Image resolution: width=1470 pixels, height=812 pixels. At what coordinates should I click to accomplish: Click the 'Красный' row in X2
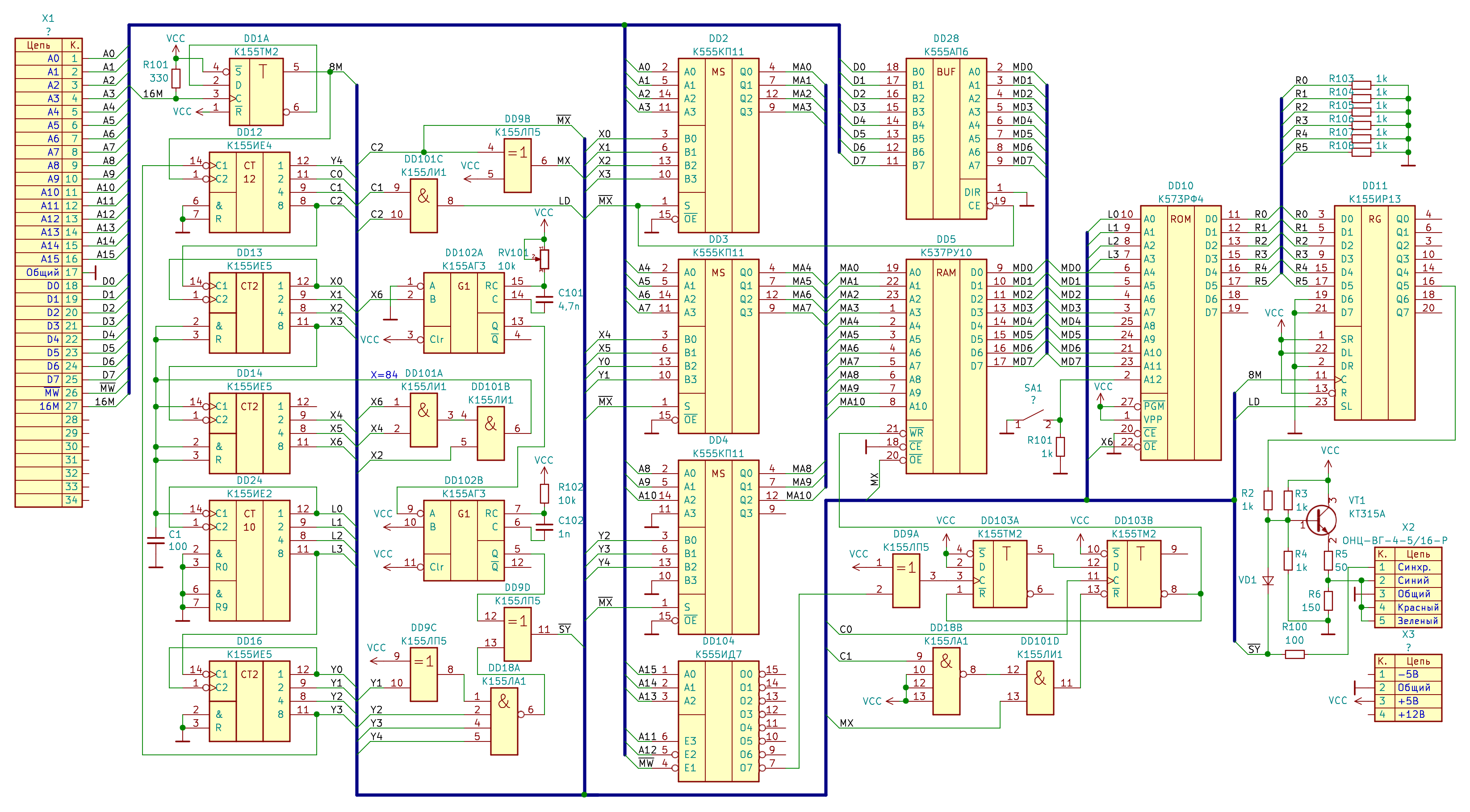click(1408, 607)
